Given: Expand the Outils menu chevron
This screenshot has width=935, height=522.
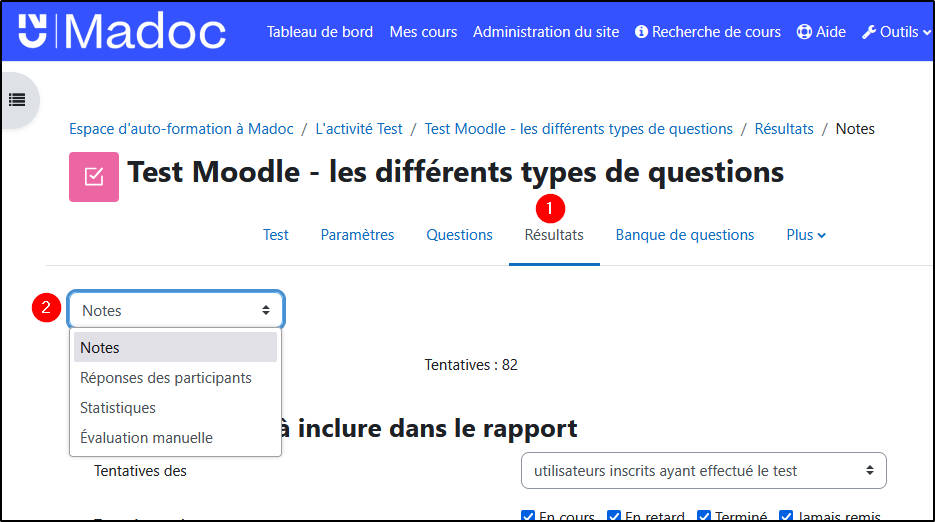Looking at the screenshot, I should pos(926,33).
